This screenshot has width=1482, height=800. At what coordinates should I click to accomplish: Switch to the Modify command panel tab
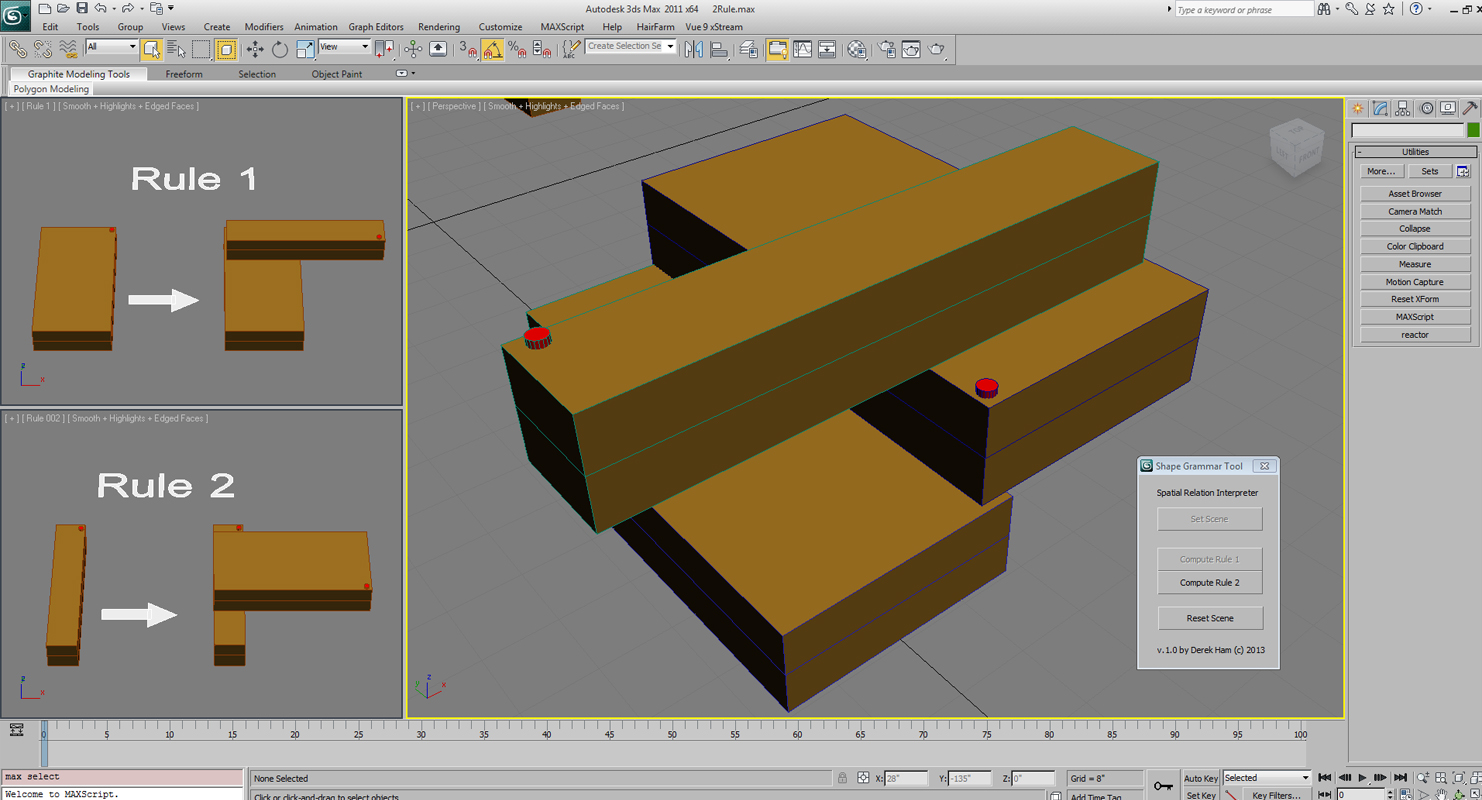(x=1380, y=109)
